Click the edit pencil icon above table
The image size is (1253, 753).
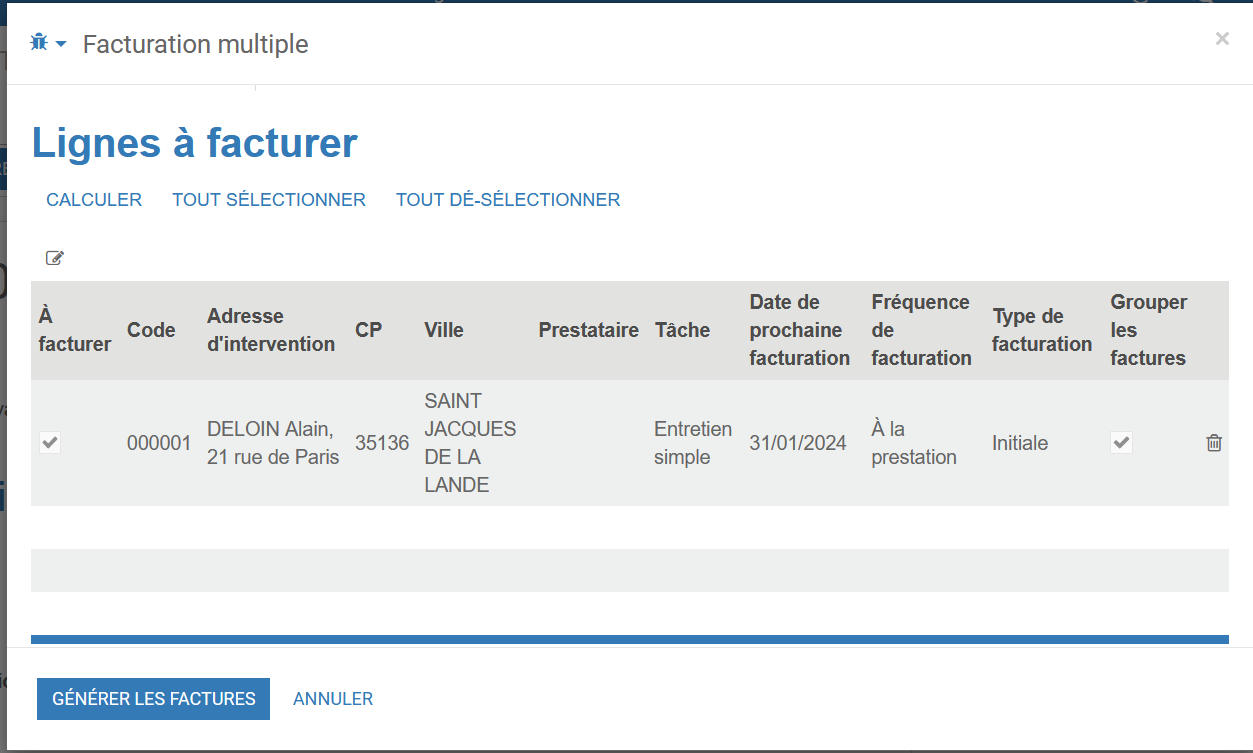(55, 258)
